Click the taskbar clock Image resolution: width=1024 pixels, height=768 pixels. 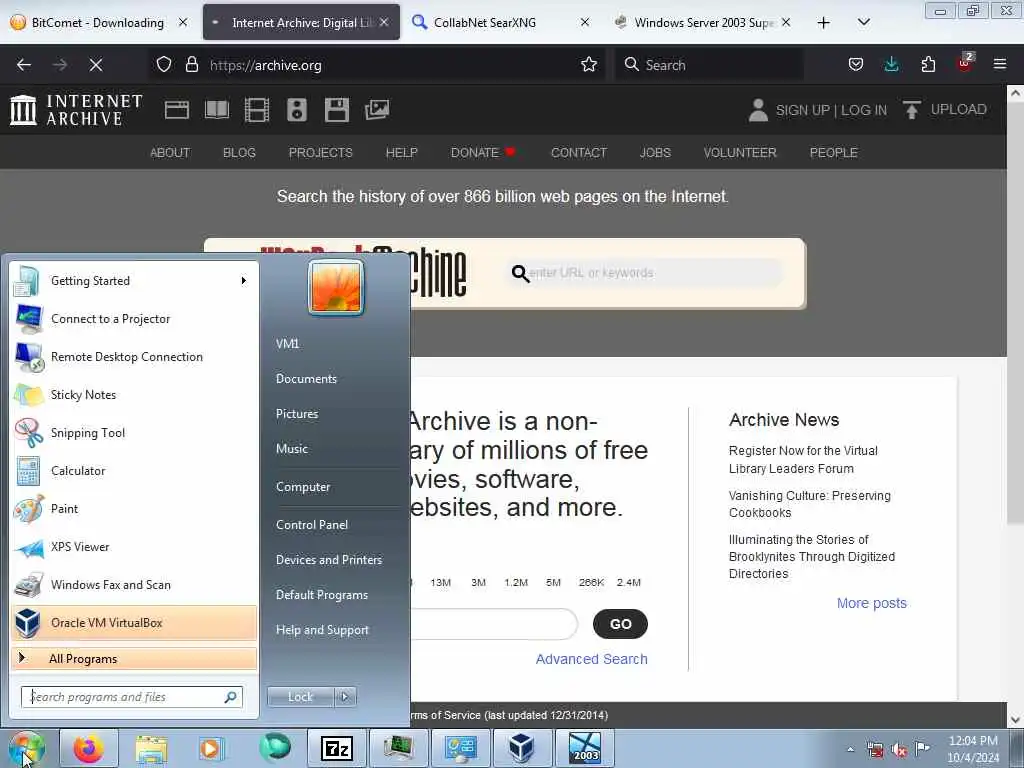[x=973, y=749]
